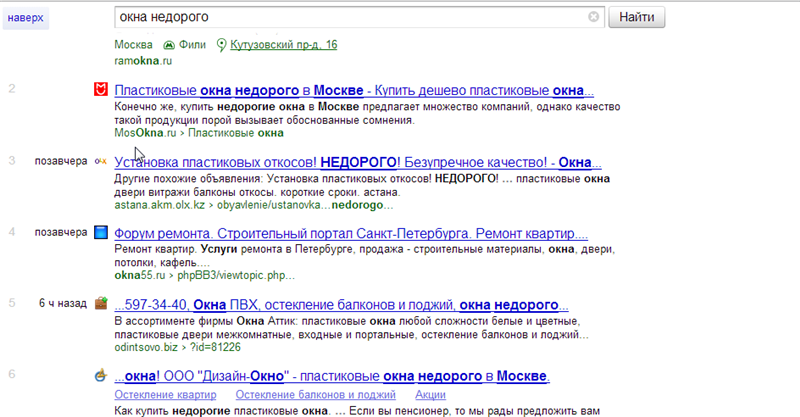Click okna55.ru green URL
Screen dimensions: 800x417
140,276
